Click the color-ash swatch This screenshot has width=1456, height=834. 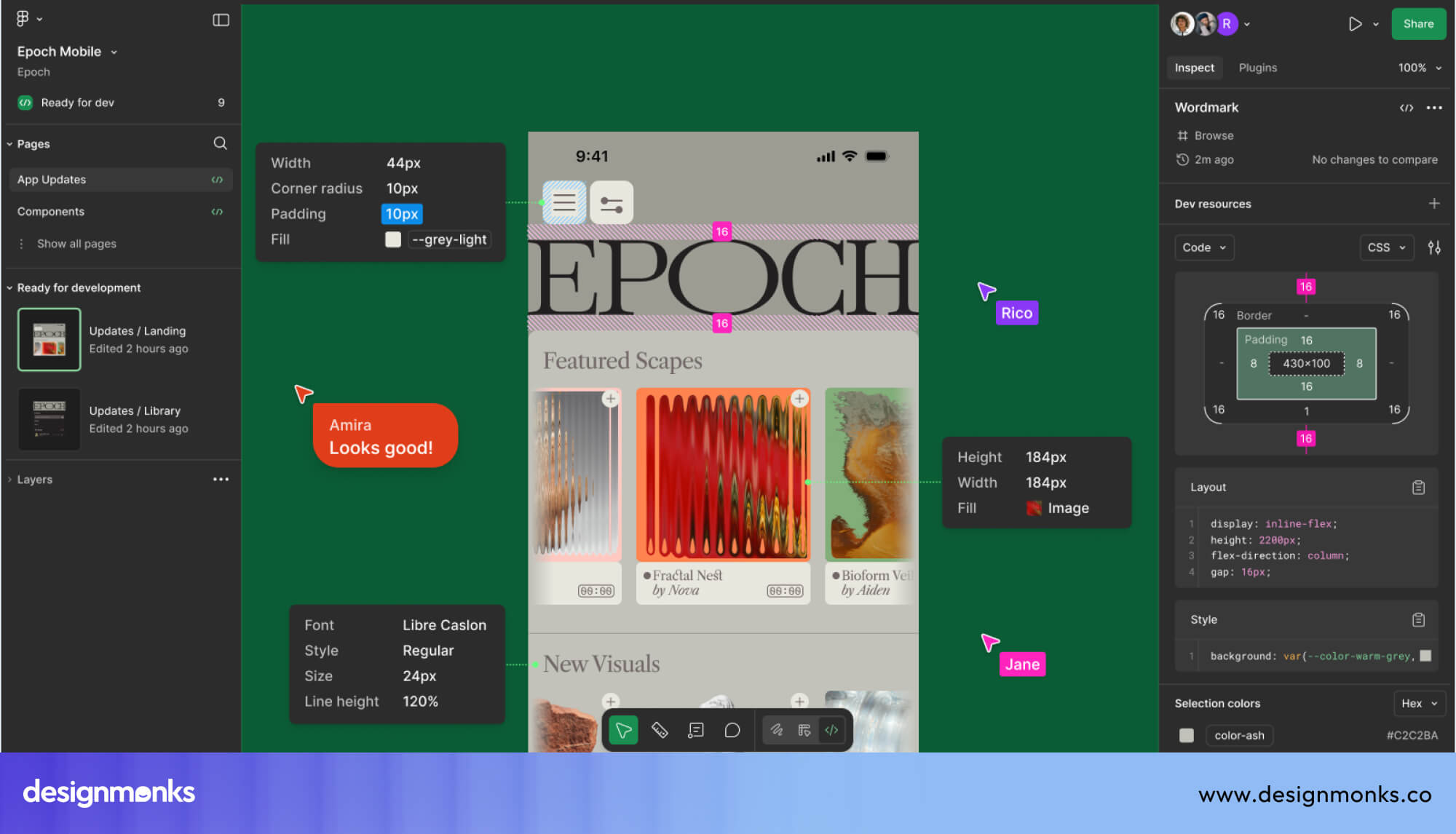click(1187, 735)
